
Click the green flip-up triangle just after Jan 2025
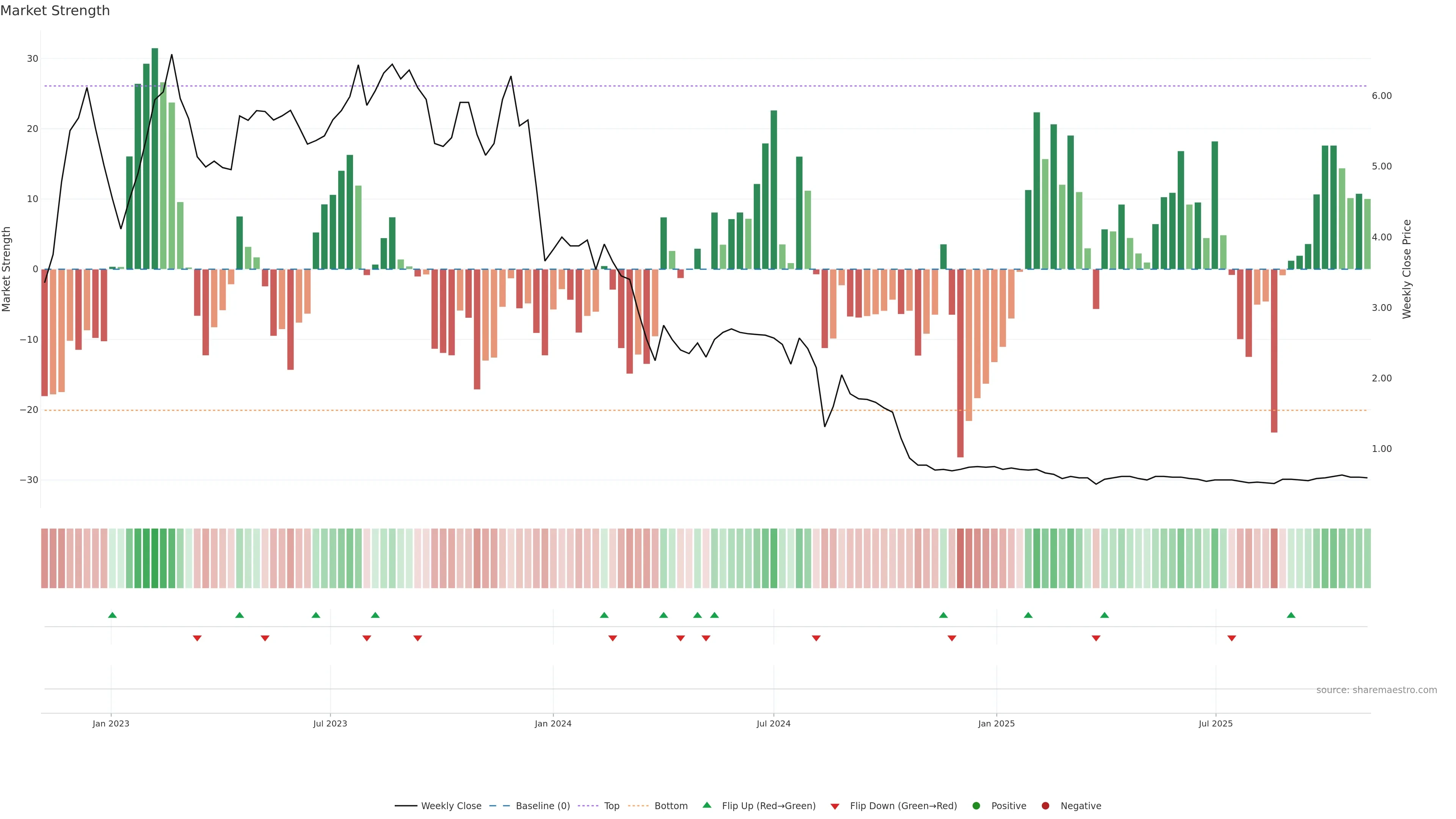[1028, 615]
